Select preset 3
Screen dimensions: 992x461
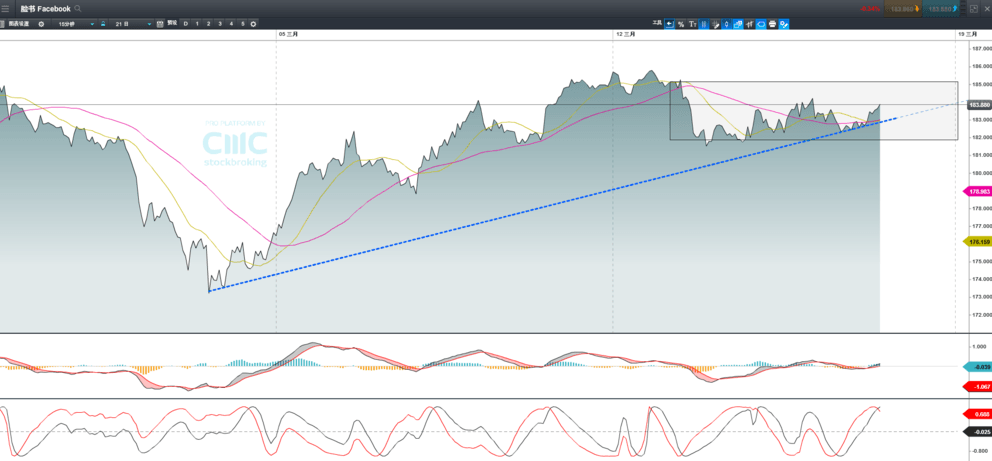[220, 24]
